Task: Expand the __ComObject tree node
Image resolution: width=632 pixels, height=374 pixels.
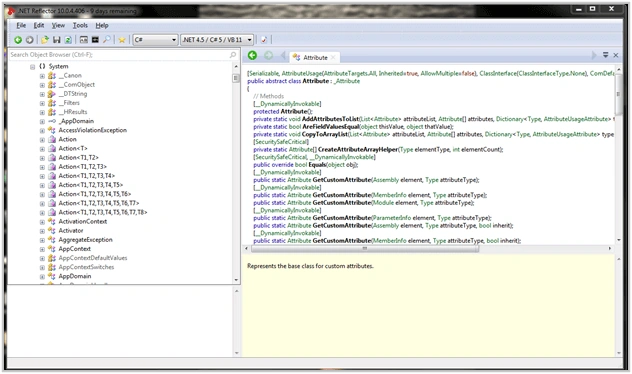Action: point(42,85)
